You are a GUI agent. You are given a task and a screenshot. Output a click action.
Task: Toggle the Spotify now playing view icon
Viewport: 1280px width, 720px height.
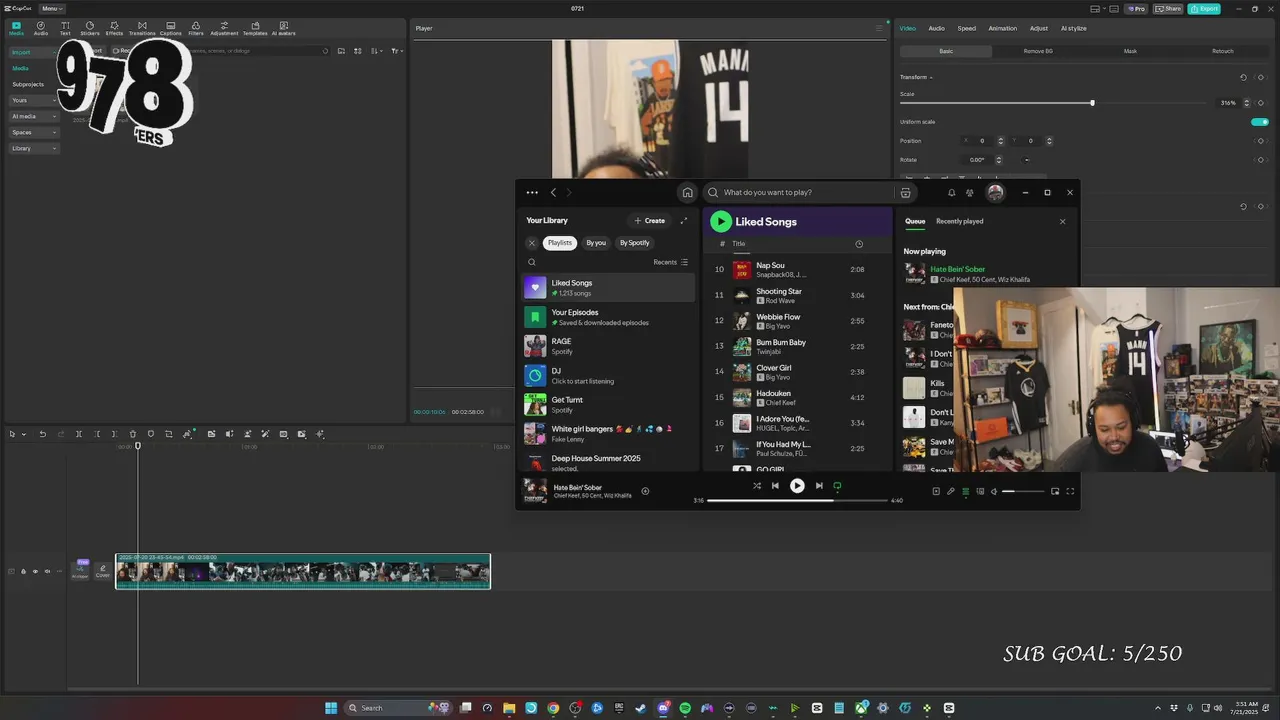click(x=936, y=491)
